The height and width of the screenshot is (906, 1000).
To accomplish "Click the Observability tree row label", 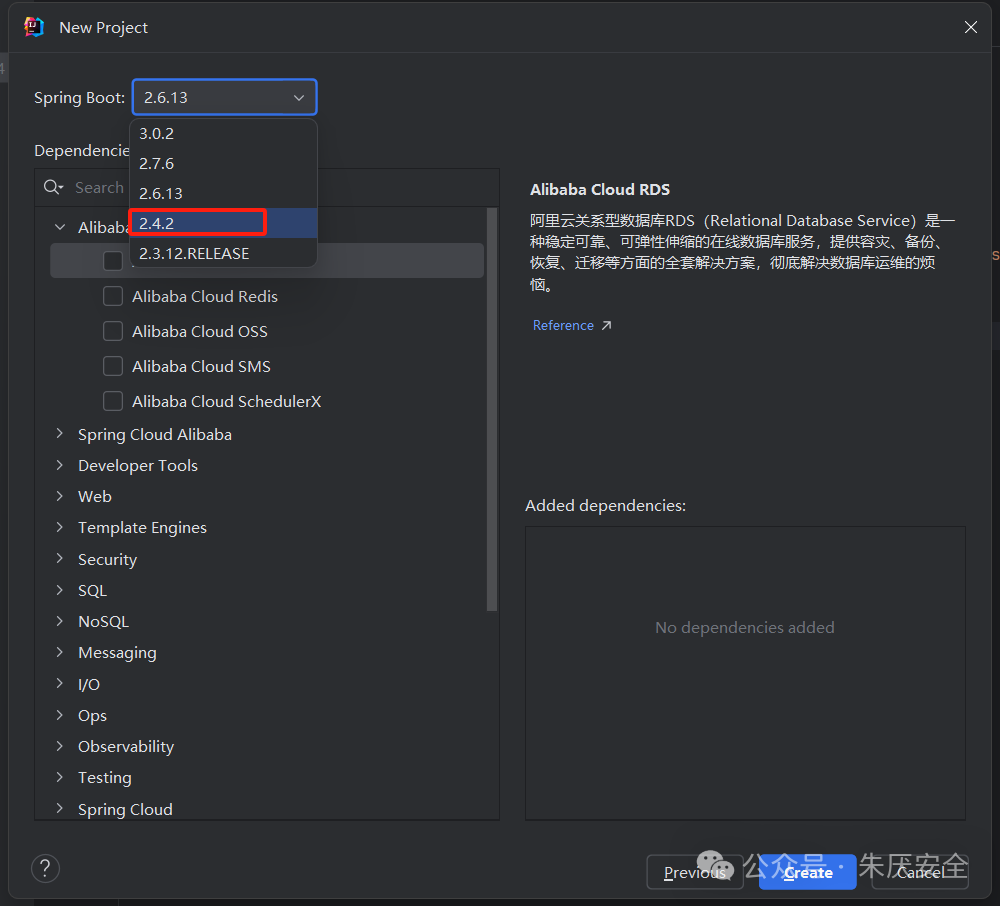I will [x=126, y=747].
